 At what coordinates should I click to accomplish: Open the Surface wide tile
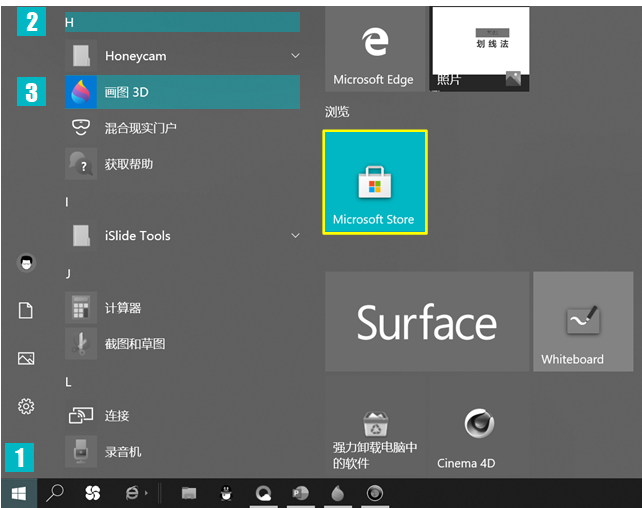[427, 322]
